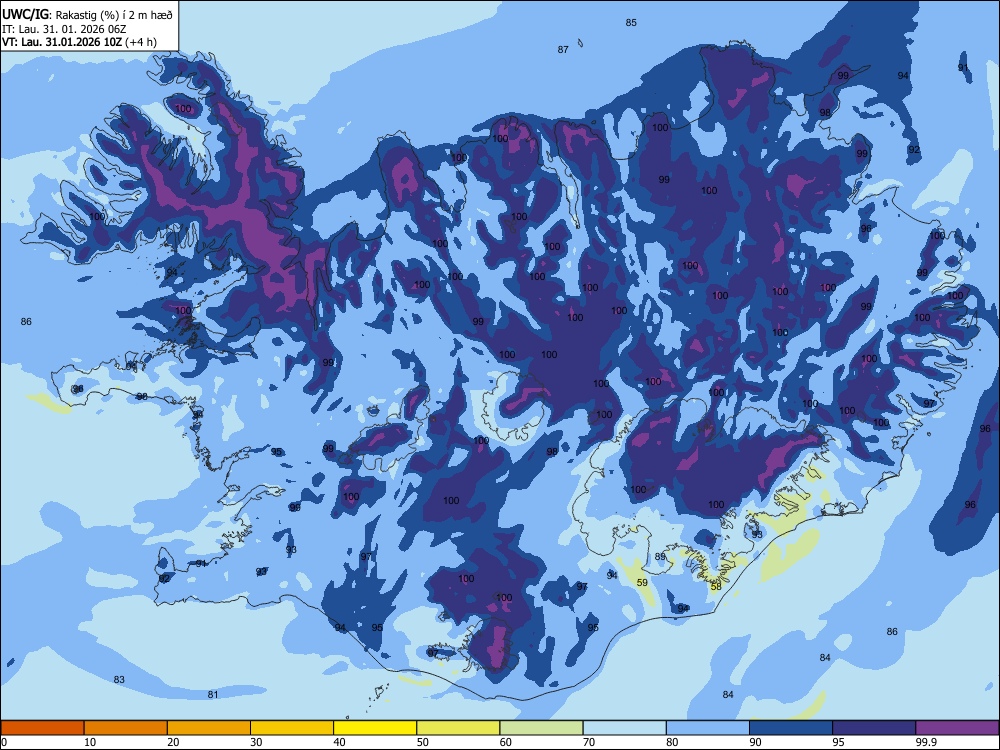The image size is (1000, 750).
Task: Click the '85' humidity value over the sea
Action: [631, 23]
